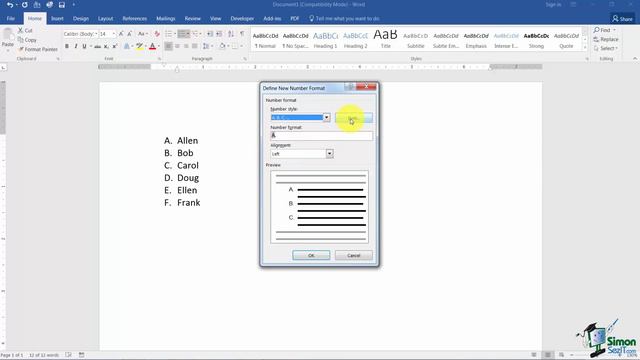Open the Shading dropdown
This screenshot has height=360, width=640.
click(x=228, y=47)
